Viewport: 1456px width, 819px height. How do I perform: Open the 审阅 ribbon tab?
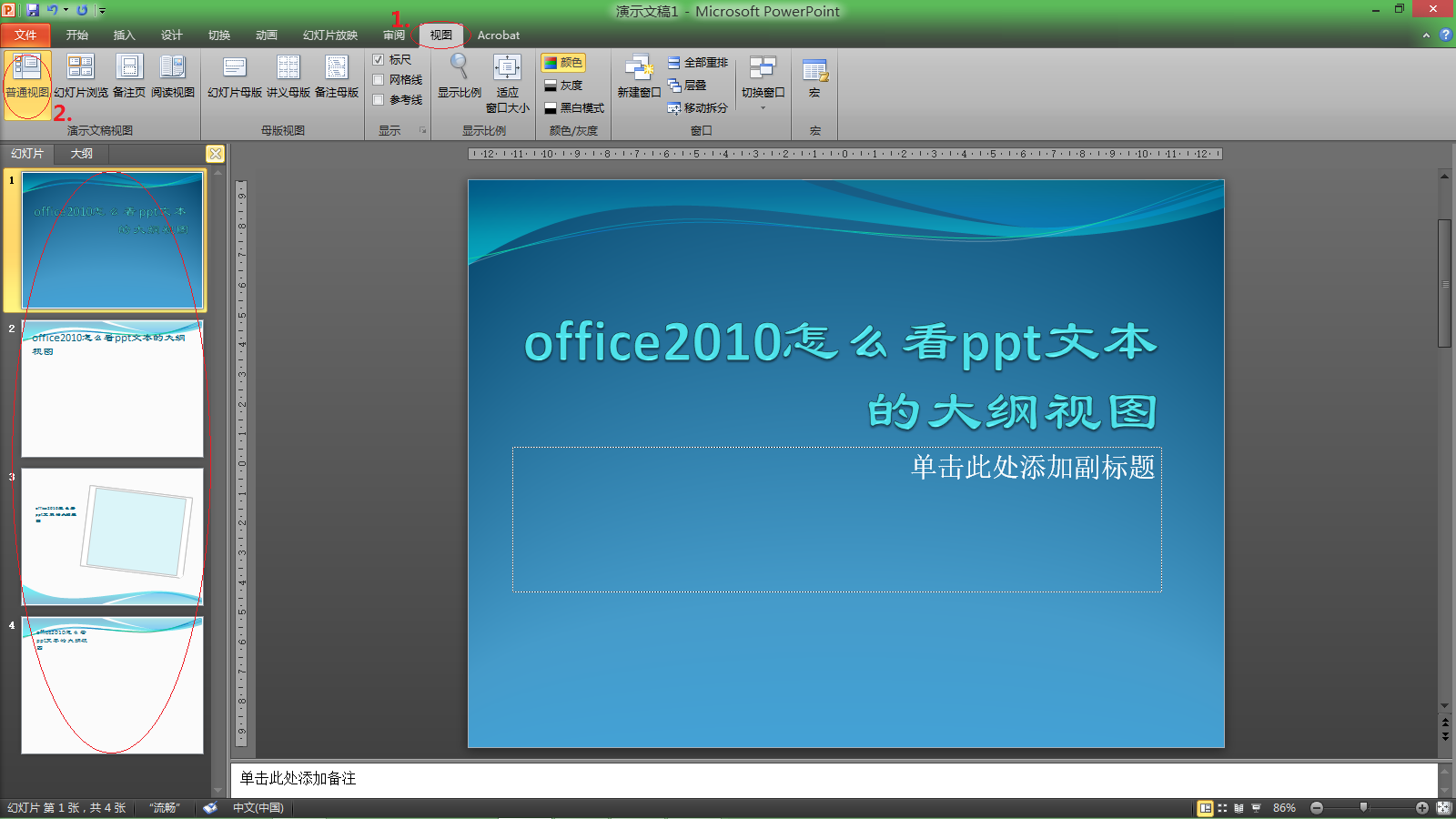[x=394, y=35]
